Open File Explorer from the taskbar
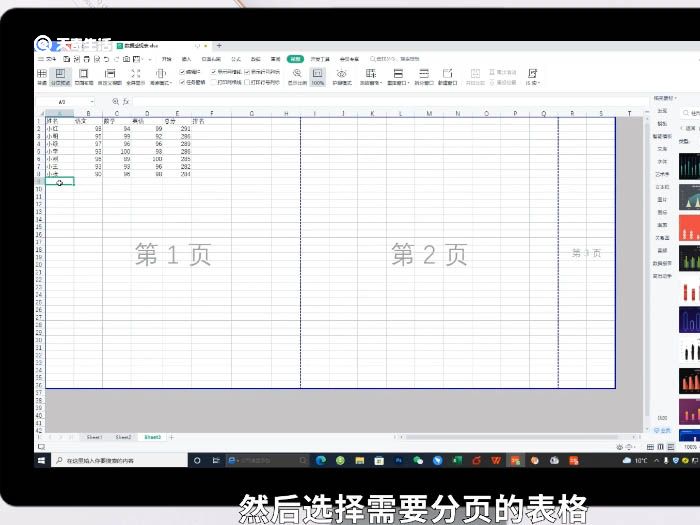 tap(359, 460)
